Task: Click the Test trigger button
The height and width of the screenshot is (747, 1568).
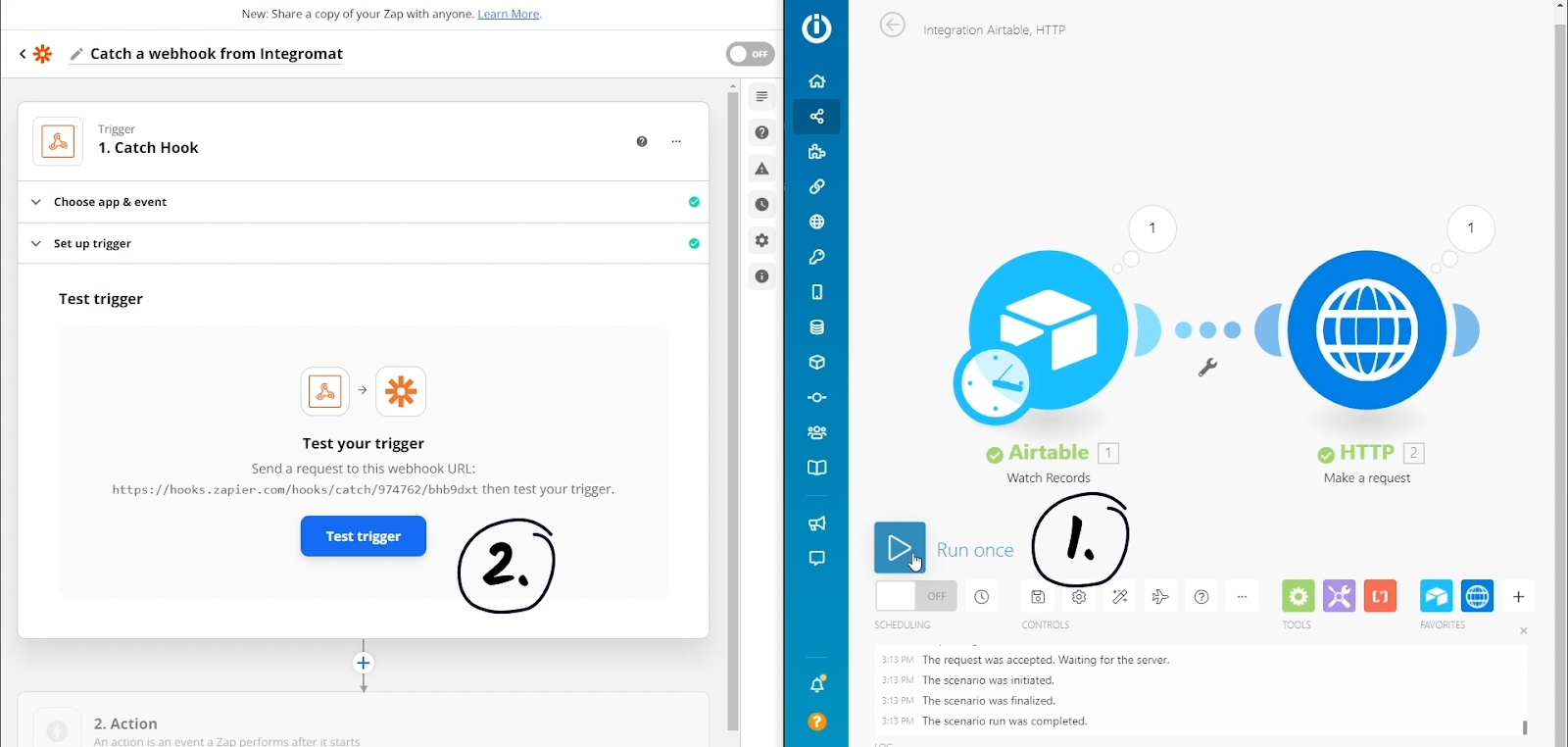Action: (x=364, y=536)
